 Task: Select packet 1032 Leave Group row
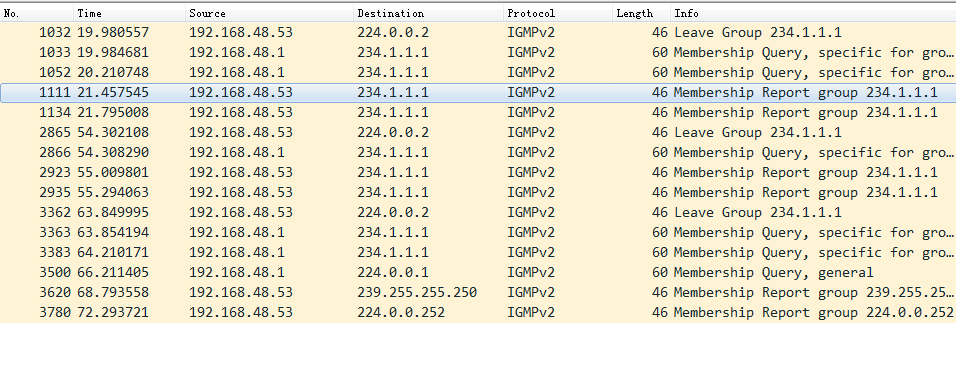point(478,32)
